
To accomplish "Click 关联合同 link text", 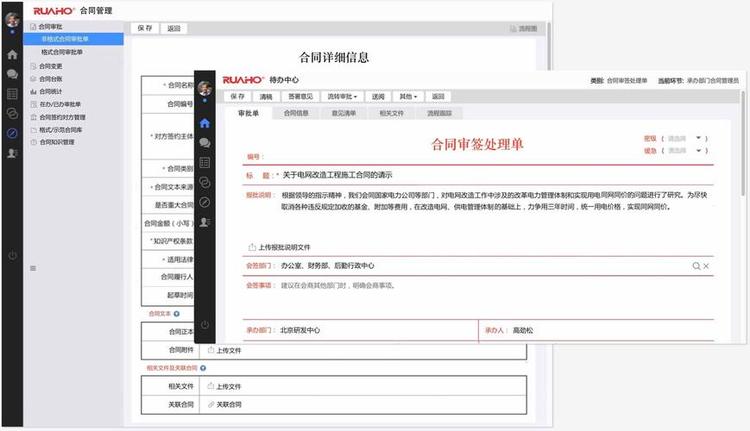I will (229, 404).
